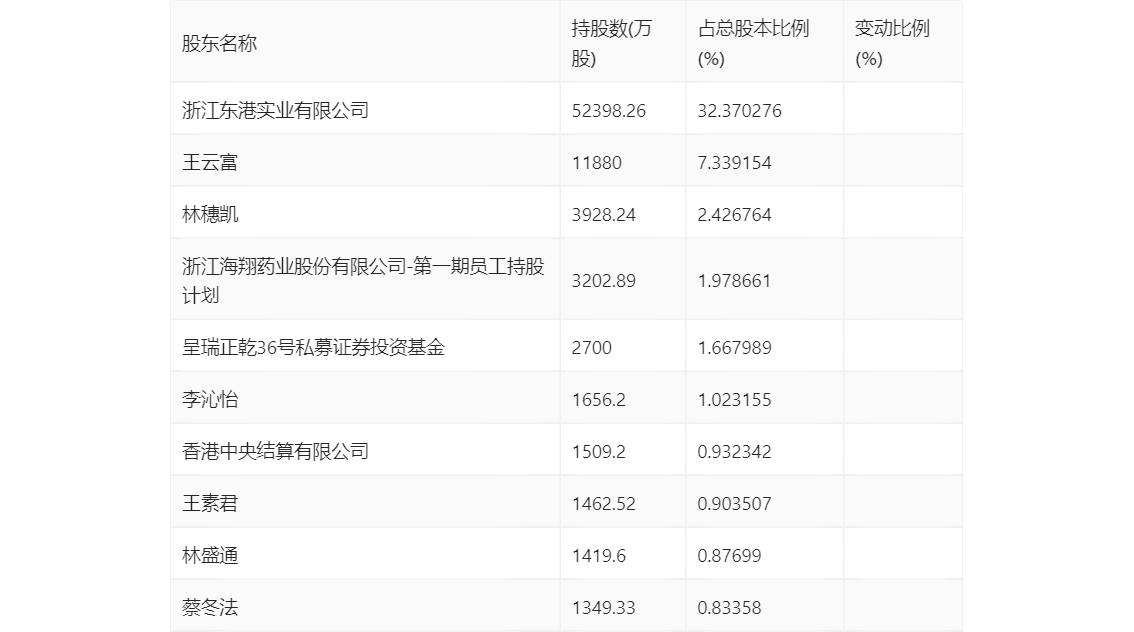
Task: Select 呈瑞正乾36号私募证券投资基金
Action: coord(313,348)
